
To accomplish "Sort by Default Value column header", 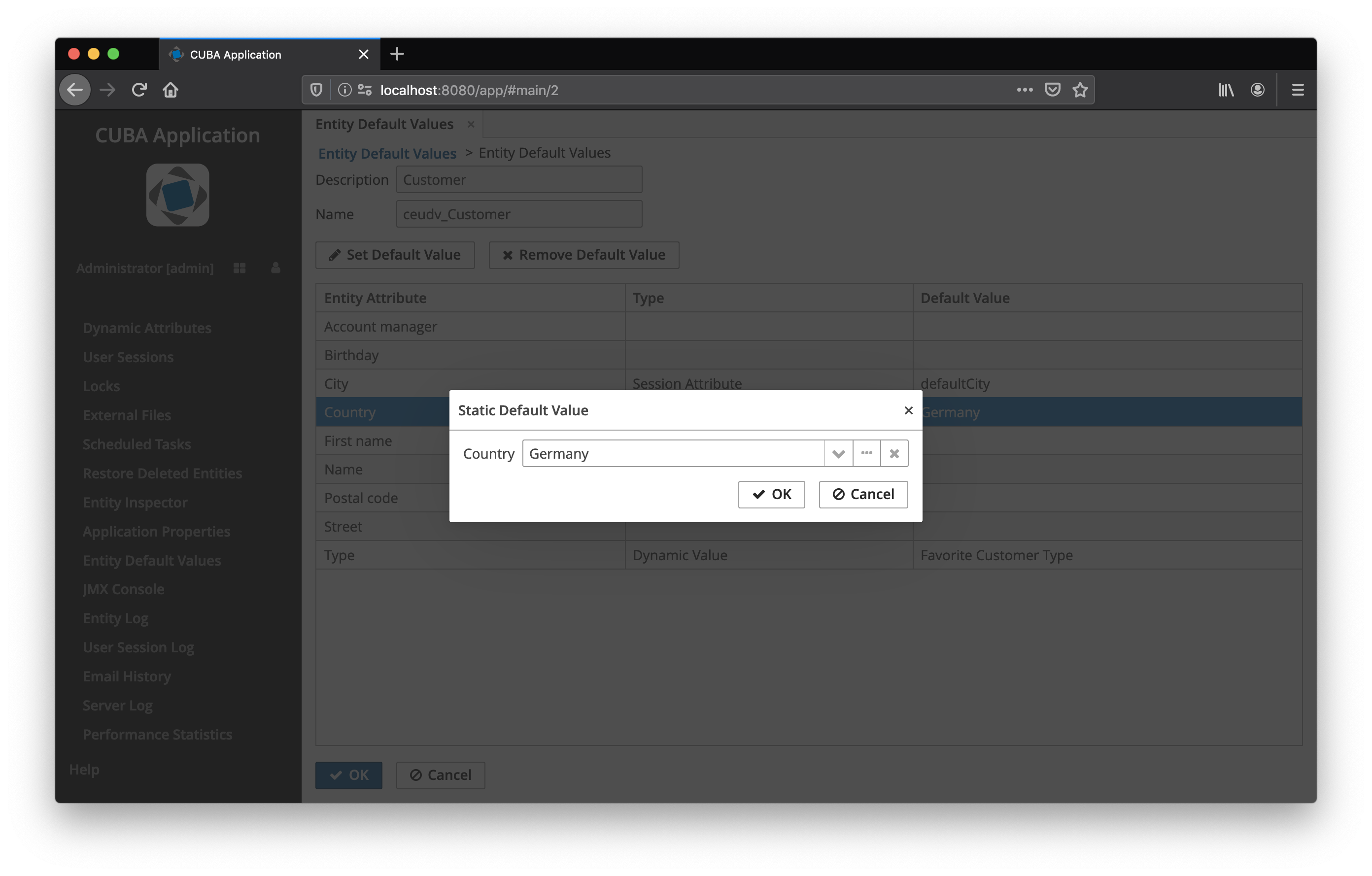I will 1107,297.
